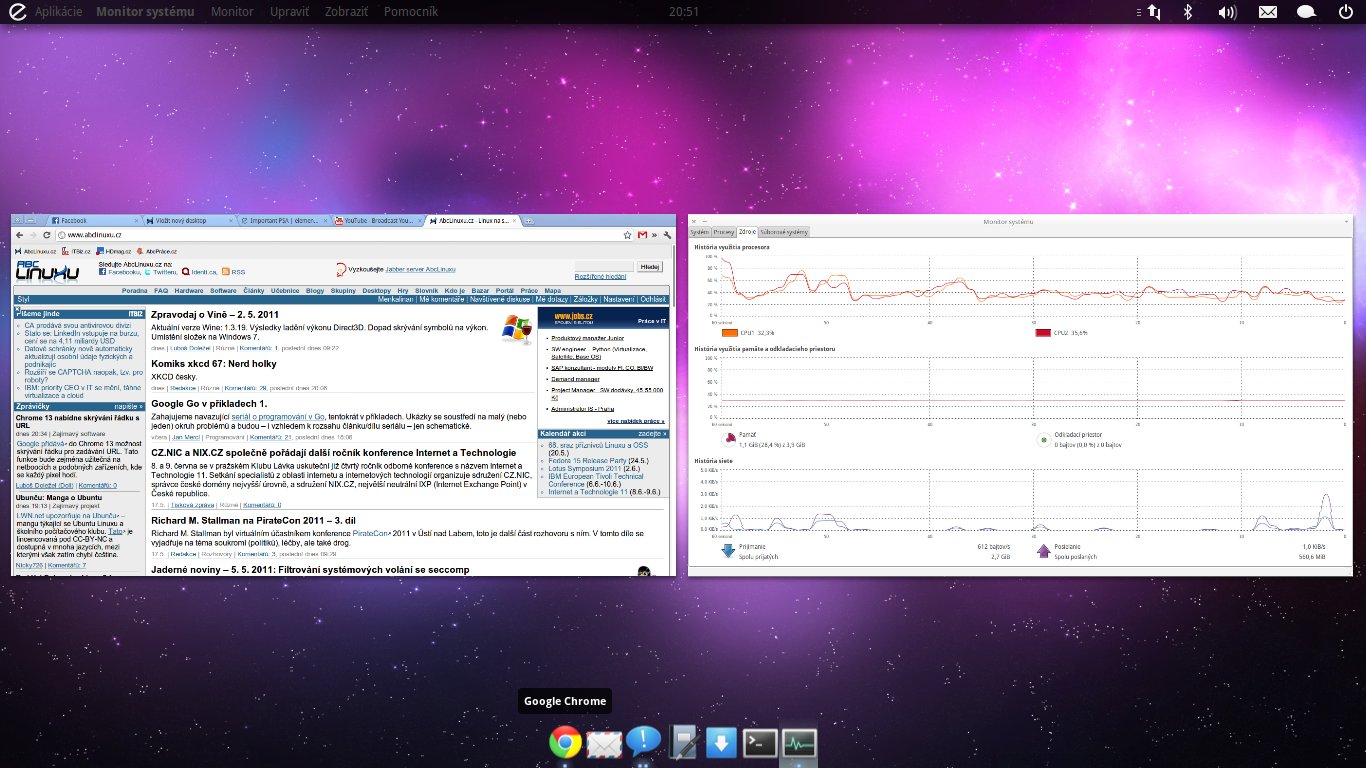Click the Odkladací priestor swap pie icon
Viewport: 1366px width, 768px height.
point(1044,438)
